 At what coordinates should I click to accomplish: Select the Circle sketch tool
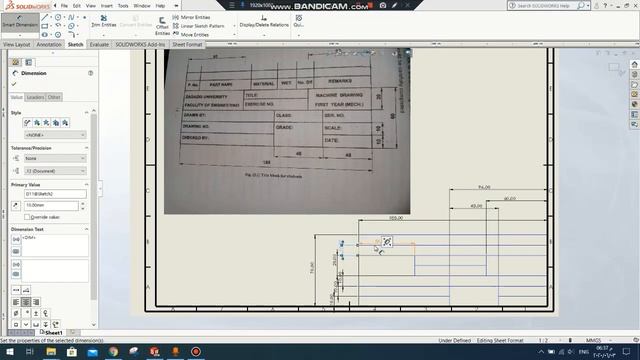(x=58, y=17)
